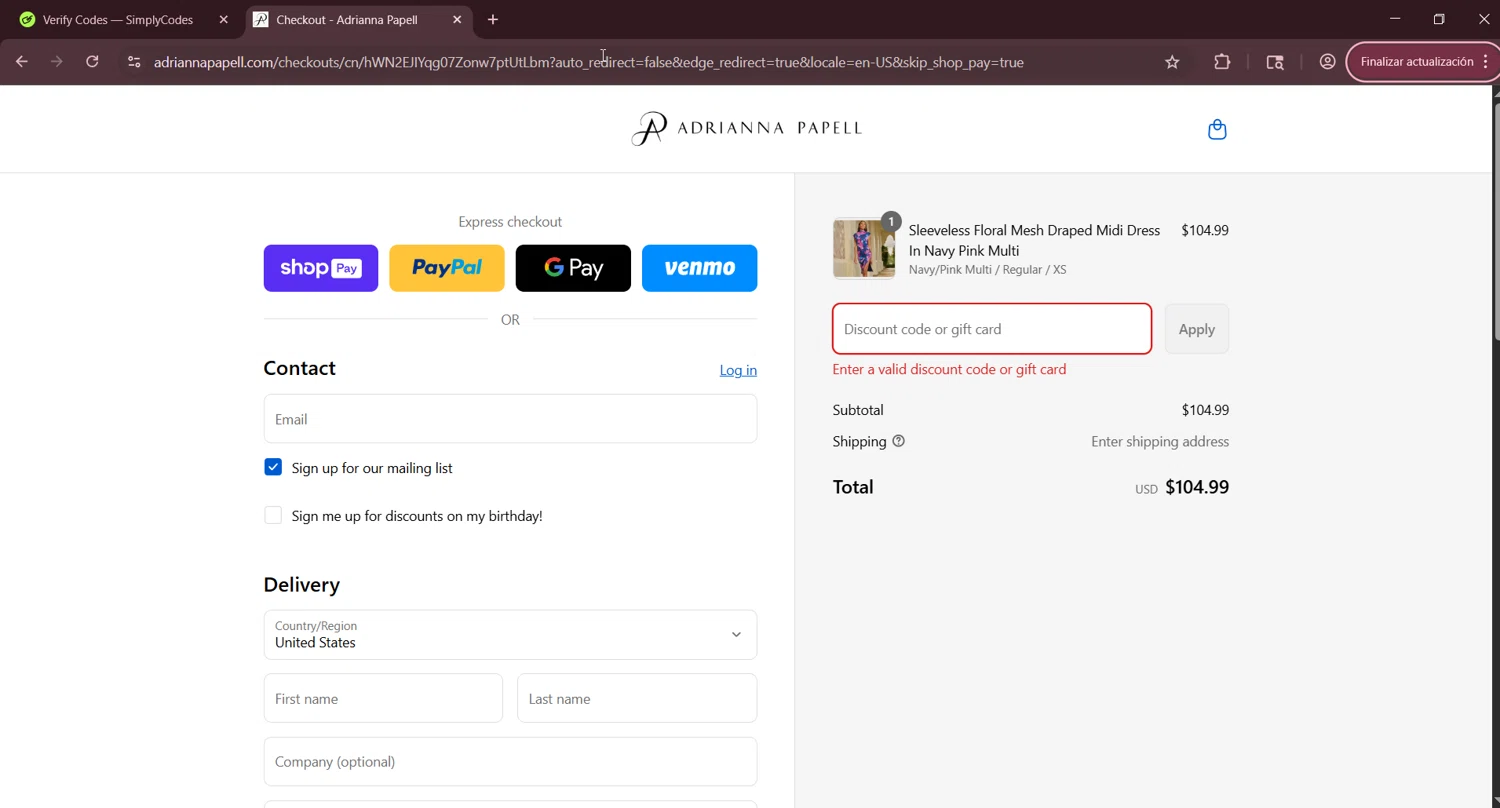This screenshot has height=808, width=1500.
Task: Expand the Country/Region dropdown
Action: pyautogui.click(x=510, y=635)
